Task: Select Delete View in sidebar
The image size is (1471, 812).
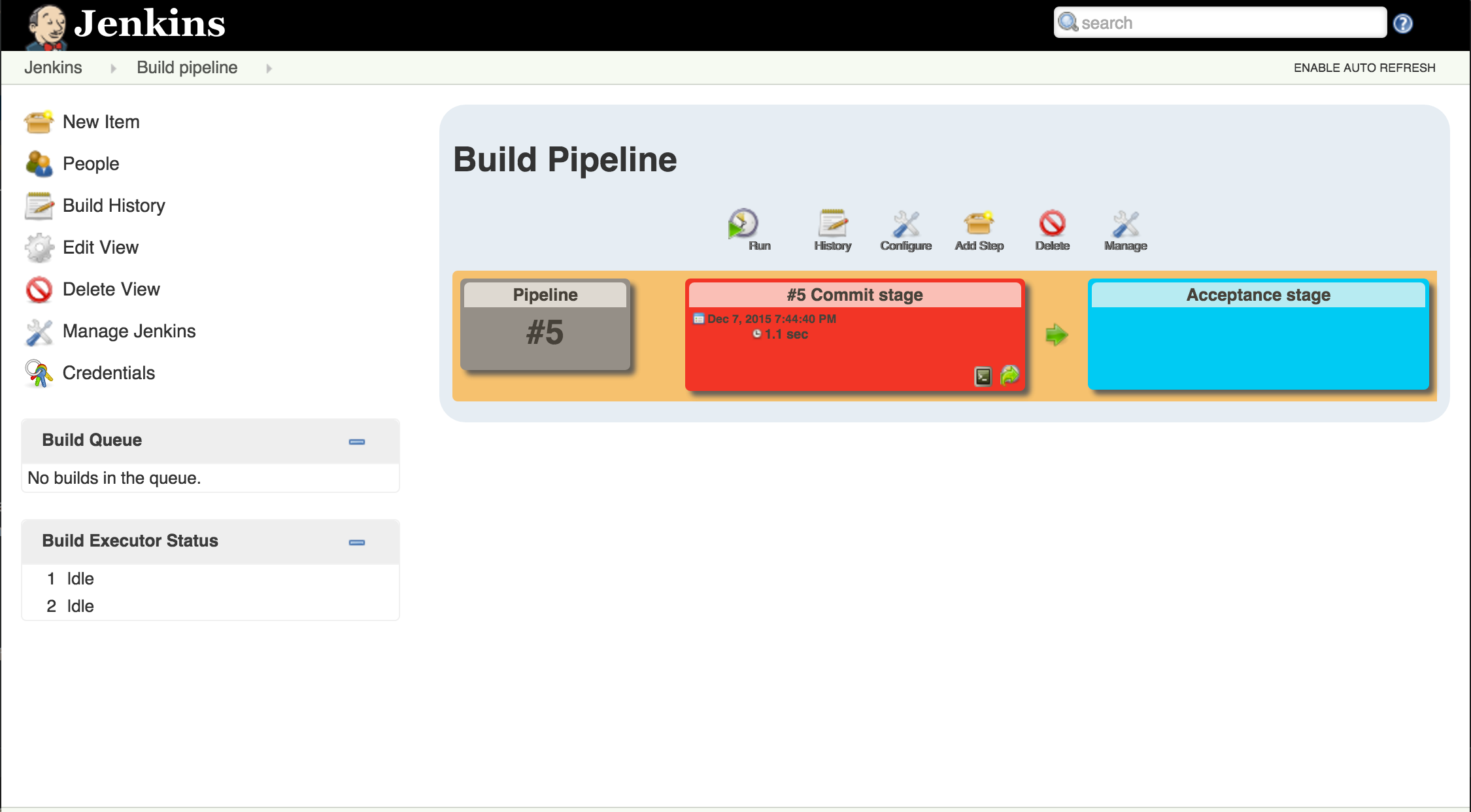Action: [x=111, y=290]
